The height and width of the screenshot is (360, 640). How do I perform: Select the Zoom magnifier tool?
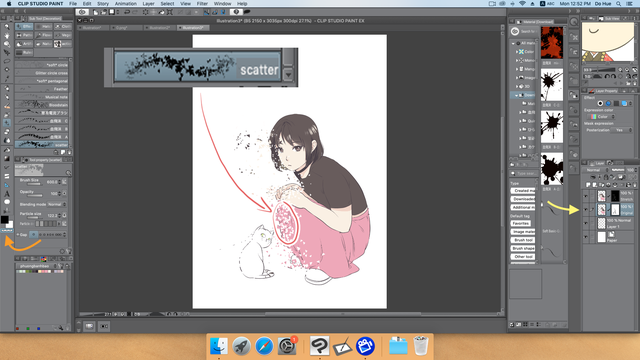(x=7, y=27)
